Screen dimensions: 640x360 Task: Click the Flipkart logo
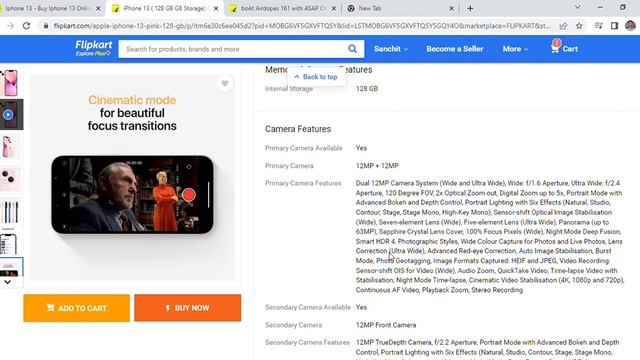[x=93, y=48]
